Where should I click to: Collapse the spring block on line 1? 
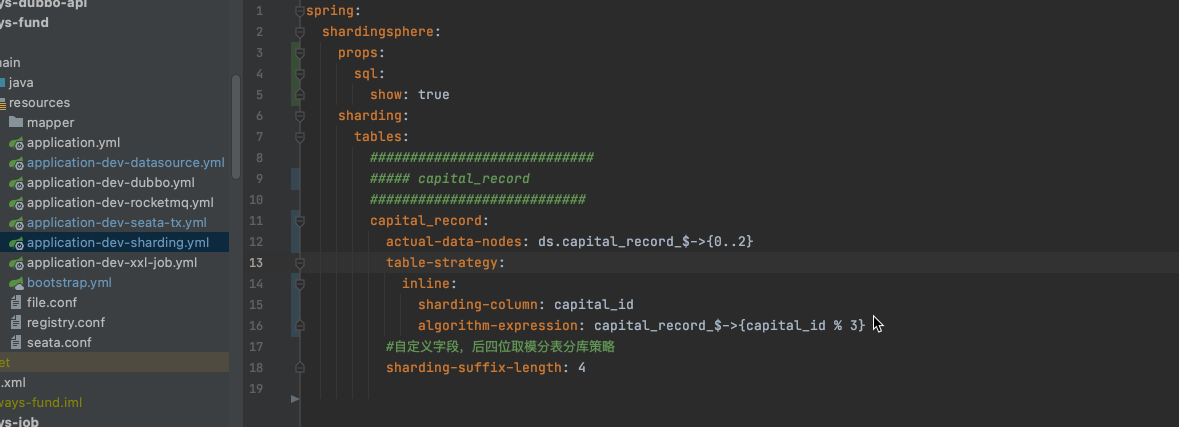[300, 11]
